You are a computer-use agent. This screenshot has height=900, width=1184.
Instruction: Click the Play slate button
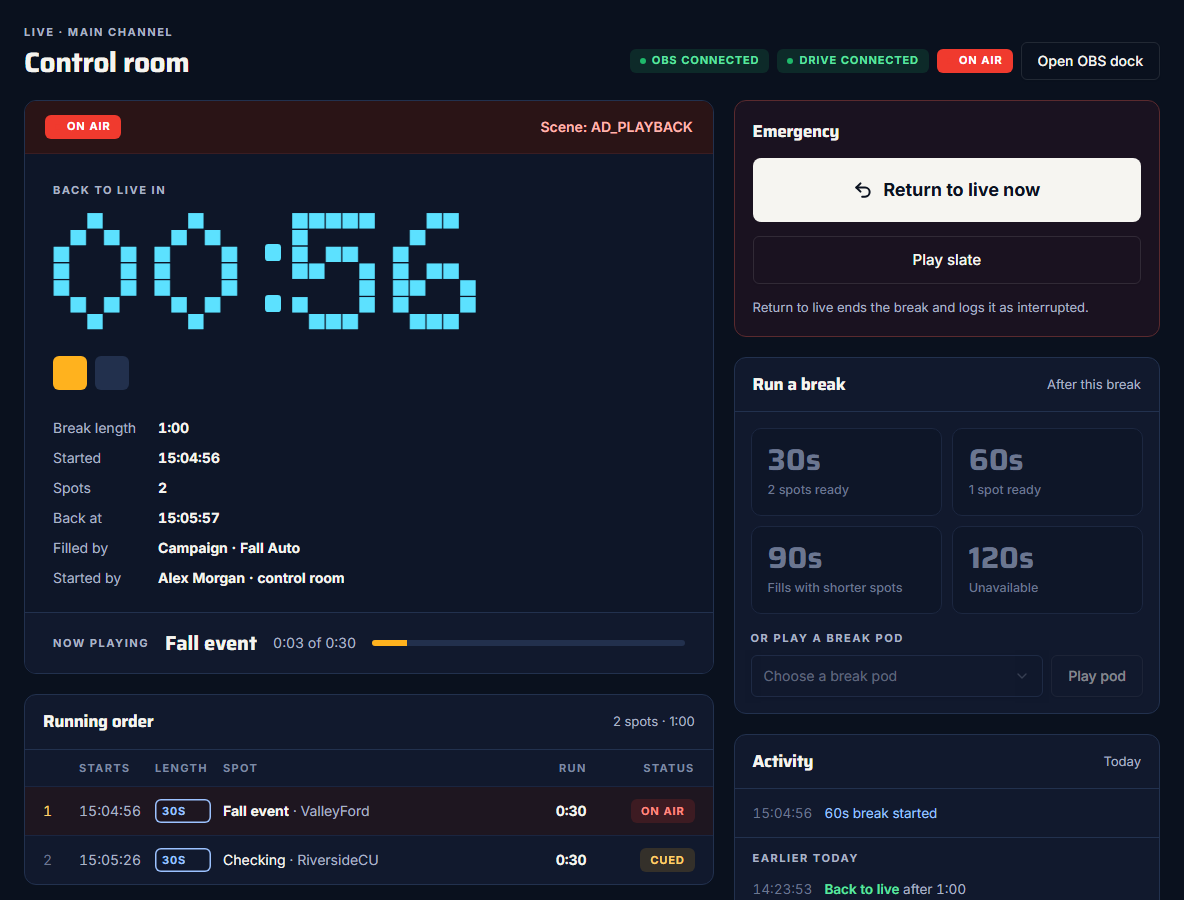coord(946,260)
